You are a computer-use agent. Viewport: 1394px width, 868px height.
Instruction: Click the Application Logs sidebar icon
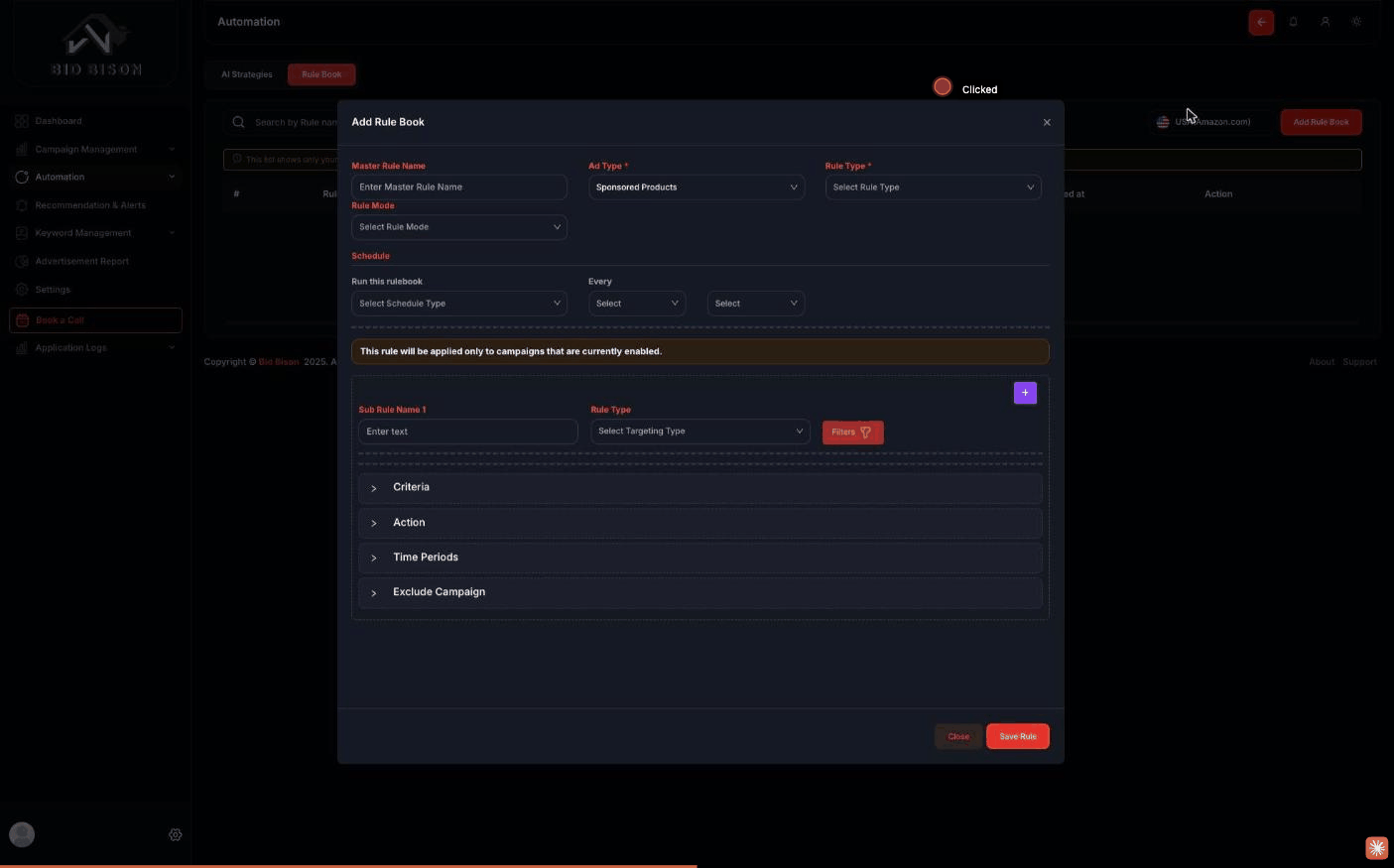[22, 348]
